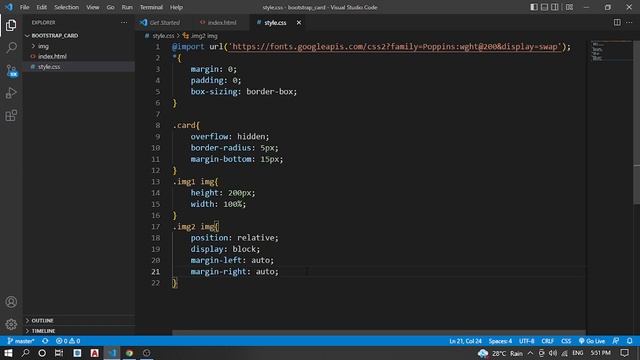Open the View menu

pos(93,7)
